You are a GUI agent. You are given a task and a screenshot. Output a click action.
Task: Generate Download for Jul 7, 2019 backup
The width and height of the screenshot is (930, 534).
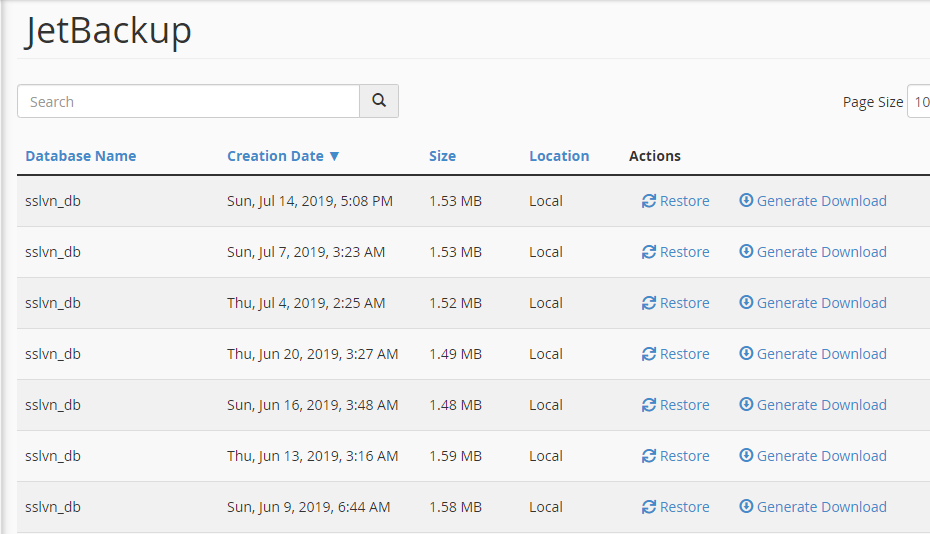click(x=821, y=252)
